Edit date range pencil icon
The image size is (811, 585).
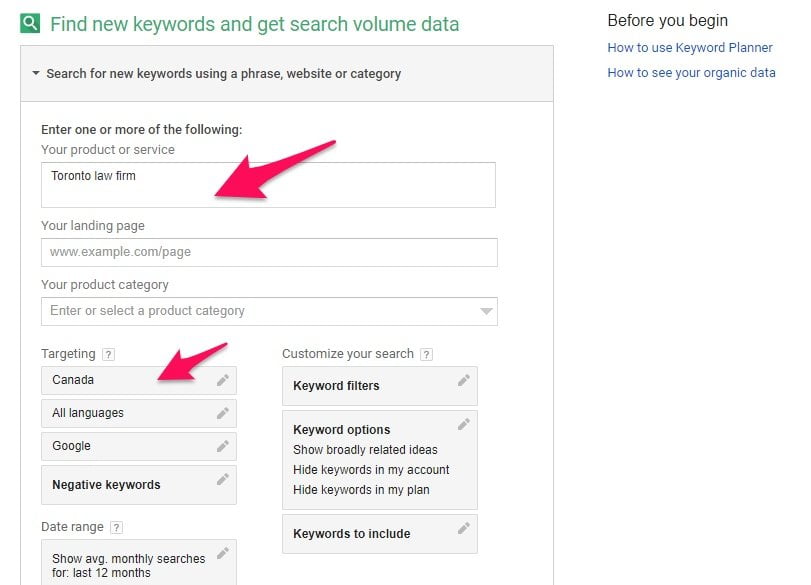click(x=222, y=553)
